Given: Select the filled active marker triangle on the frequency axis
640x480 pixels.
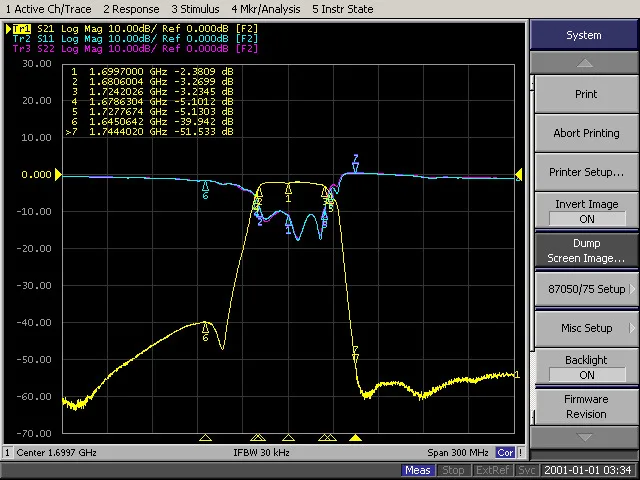Looking at the screenshot, I should coord(355,438).
